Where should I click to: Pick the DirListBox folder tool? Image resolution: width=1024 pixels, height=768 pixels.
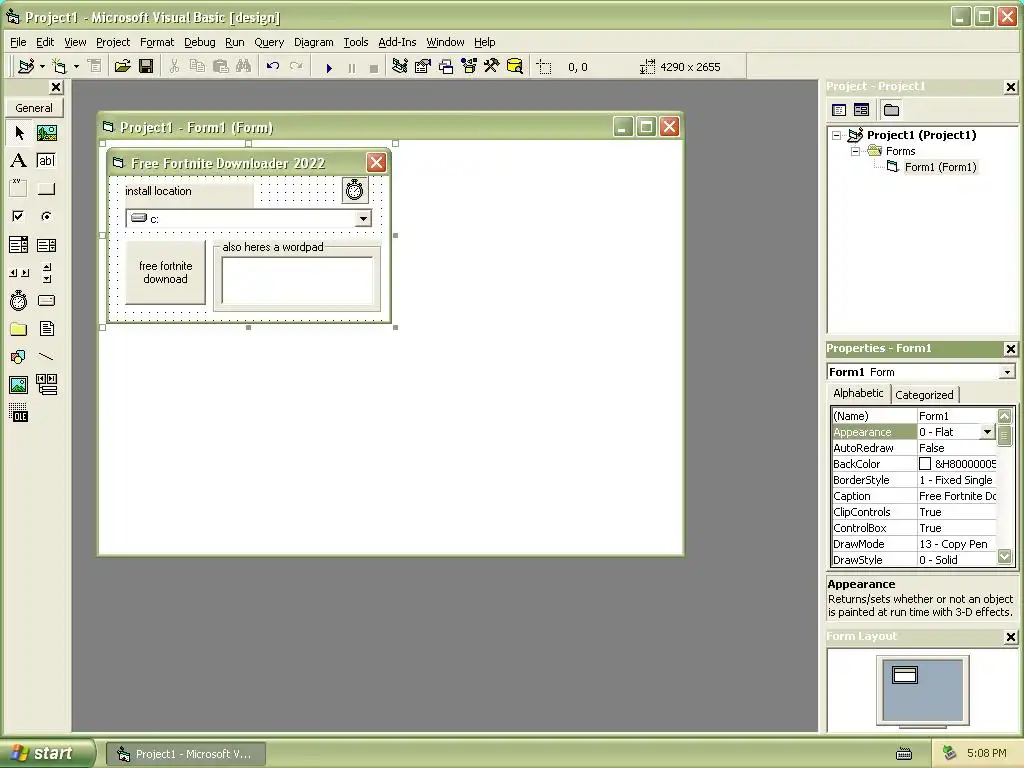[x=18, y=329]
